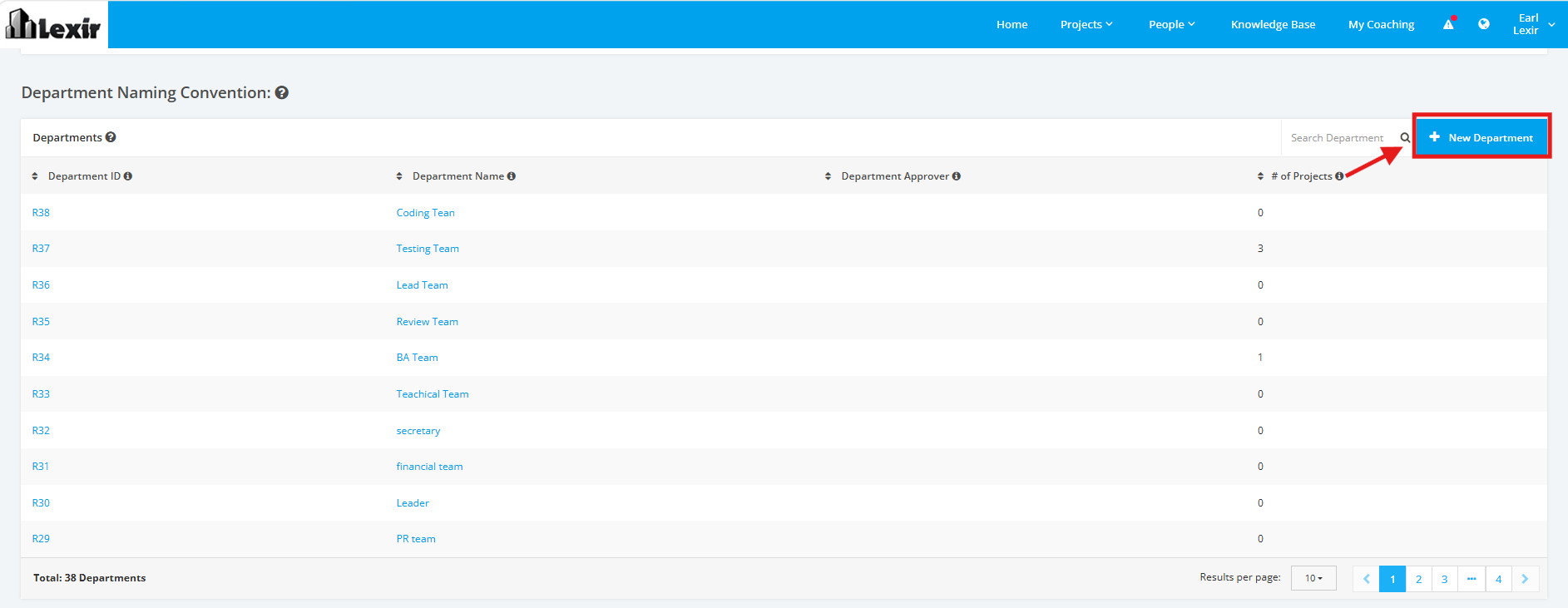This screenshot has height=608, width=1568.
Task: Open the PR team department
Action: (416, 539)
